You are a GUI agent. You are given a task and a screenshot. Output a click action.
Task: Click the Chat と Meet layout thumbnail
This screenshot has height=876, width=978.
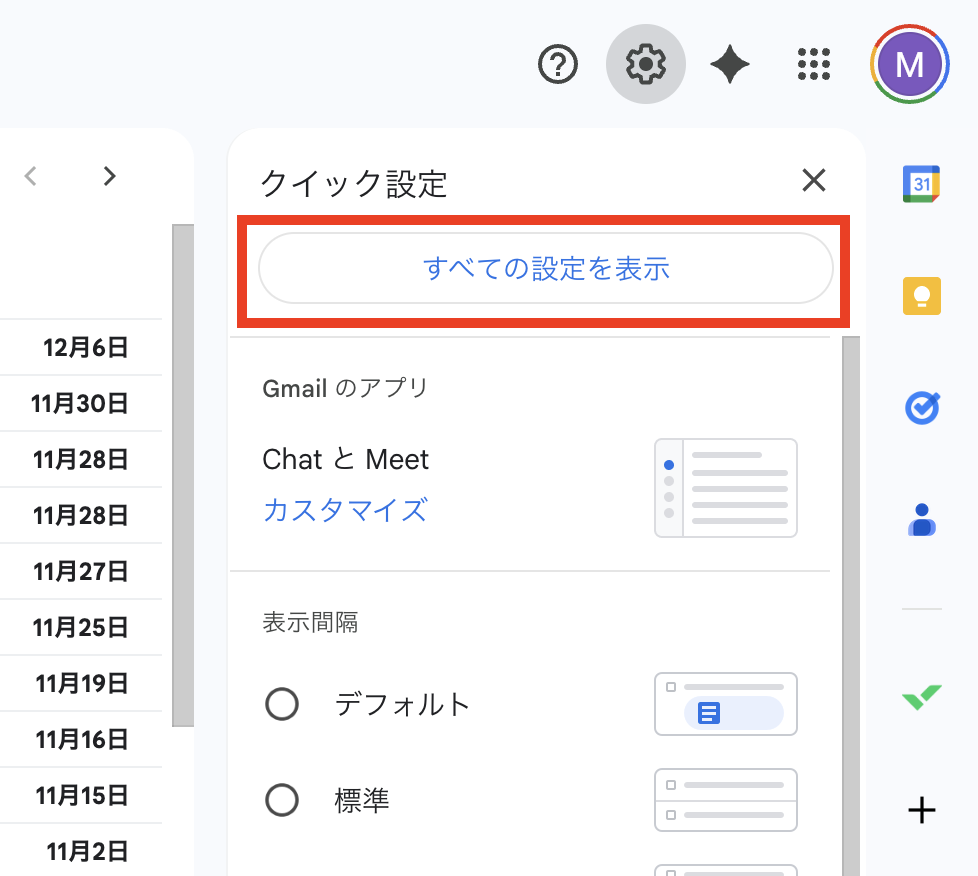pyautogui.click(x=725, y=488)
